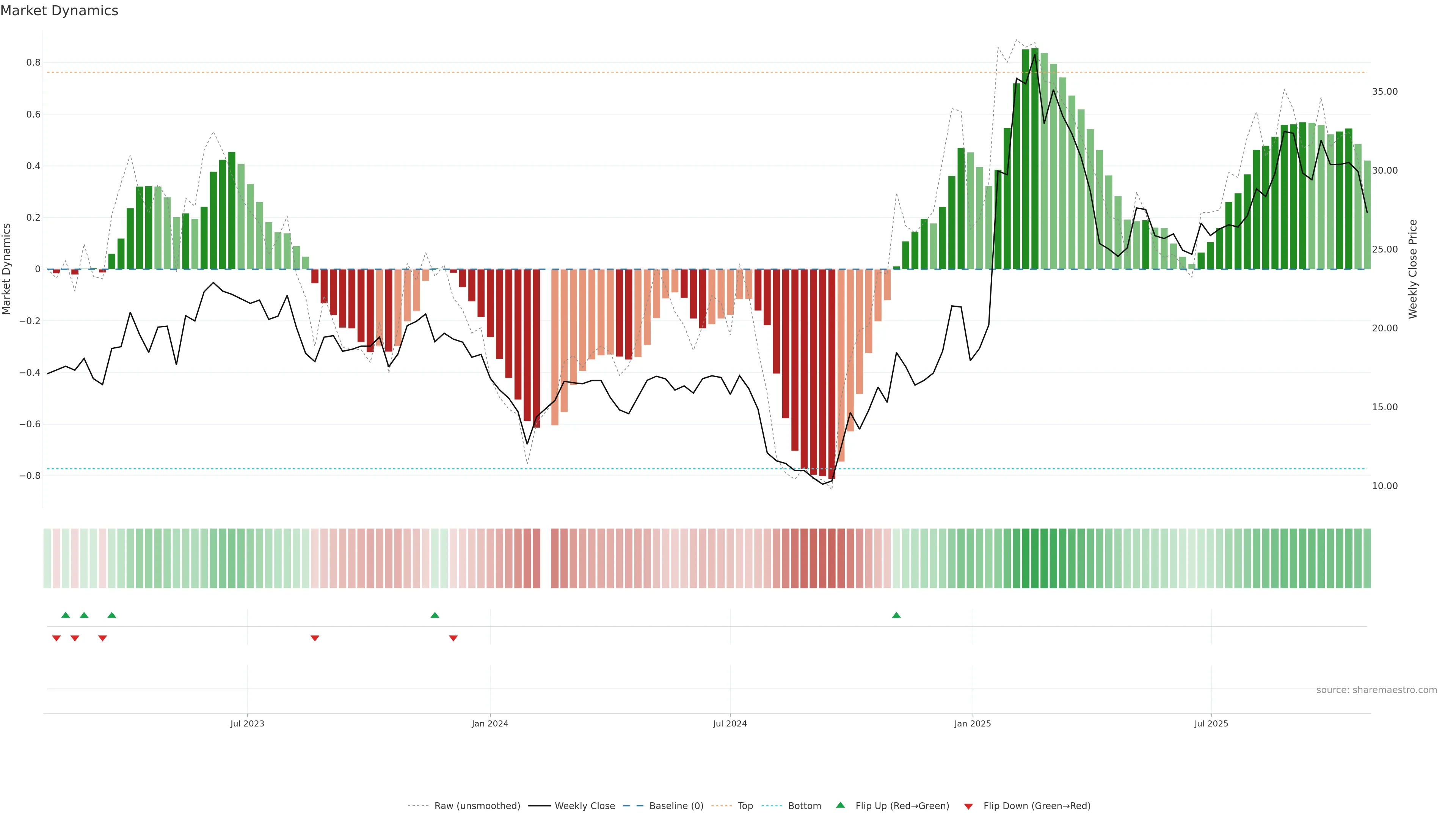
Task: Click the green Flip Up triangle in legend
Action: point(841,805)
